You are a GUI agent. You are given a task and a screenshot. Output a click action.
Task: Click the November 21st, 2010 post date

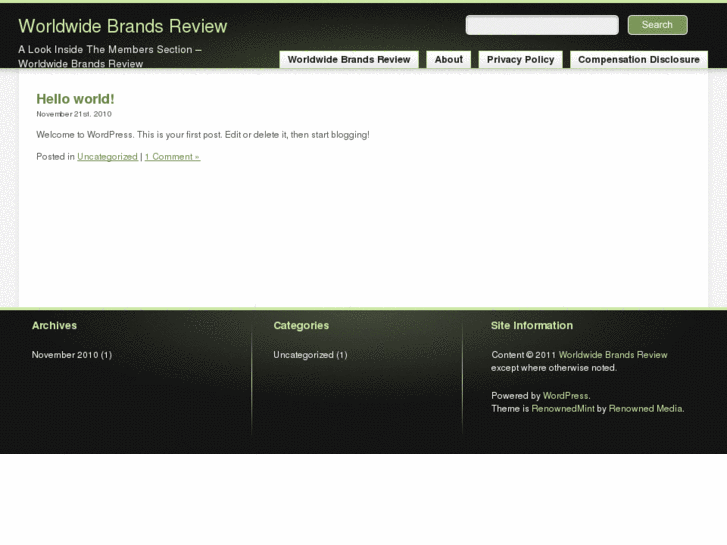tap(74, 114)
